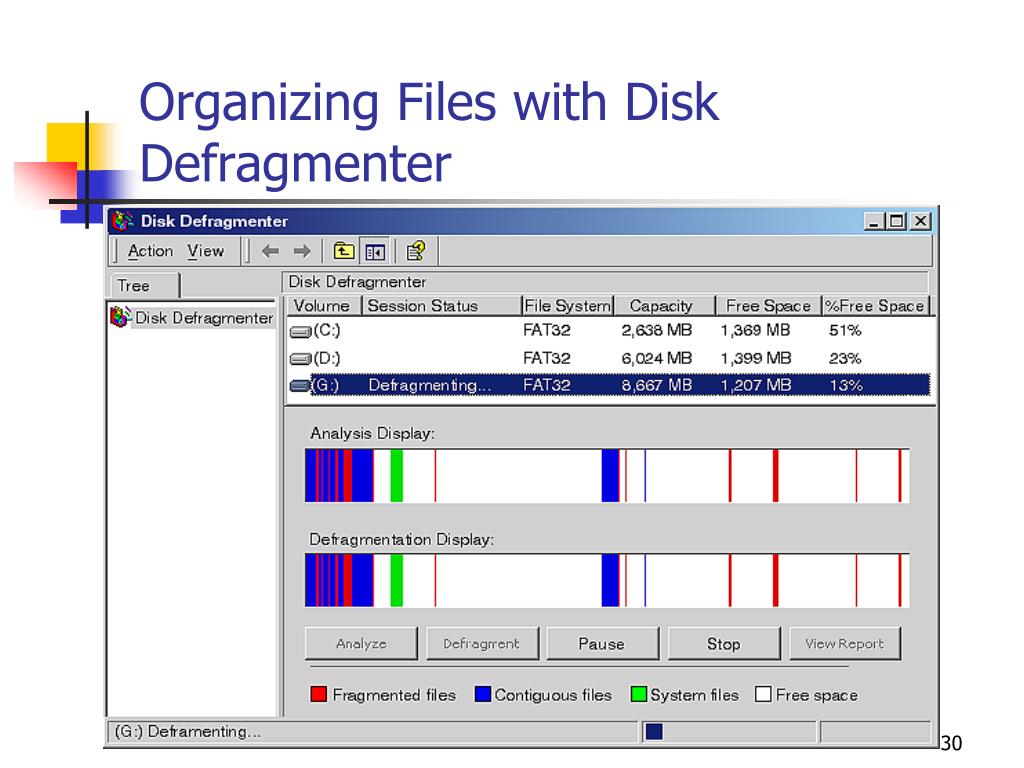Click the "6,024 MB" capacity value
Image resolution: width=1024 pixels, height=768 pixels.
656,359
